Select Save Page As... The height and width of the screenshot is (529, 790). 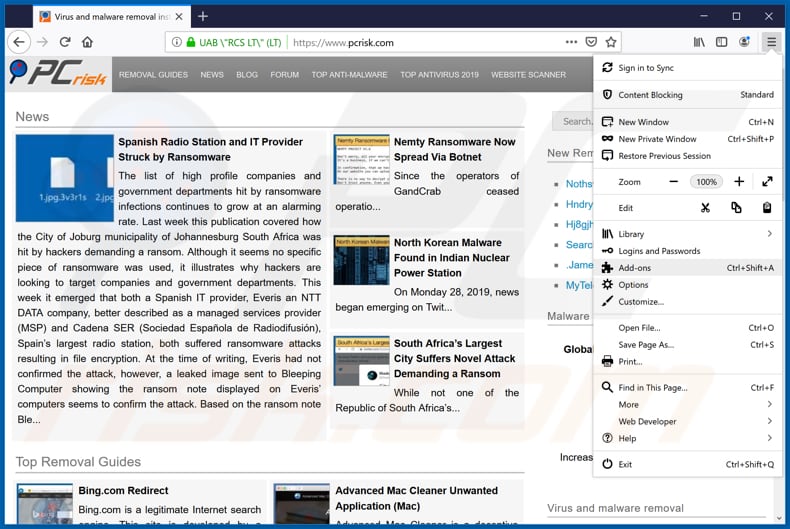(687, 345)
